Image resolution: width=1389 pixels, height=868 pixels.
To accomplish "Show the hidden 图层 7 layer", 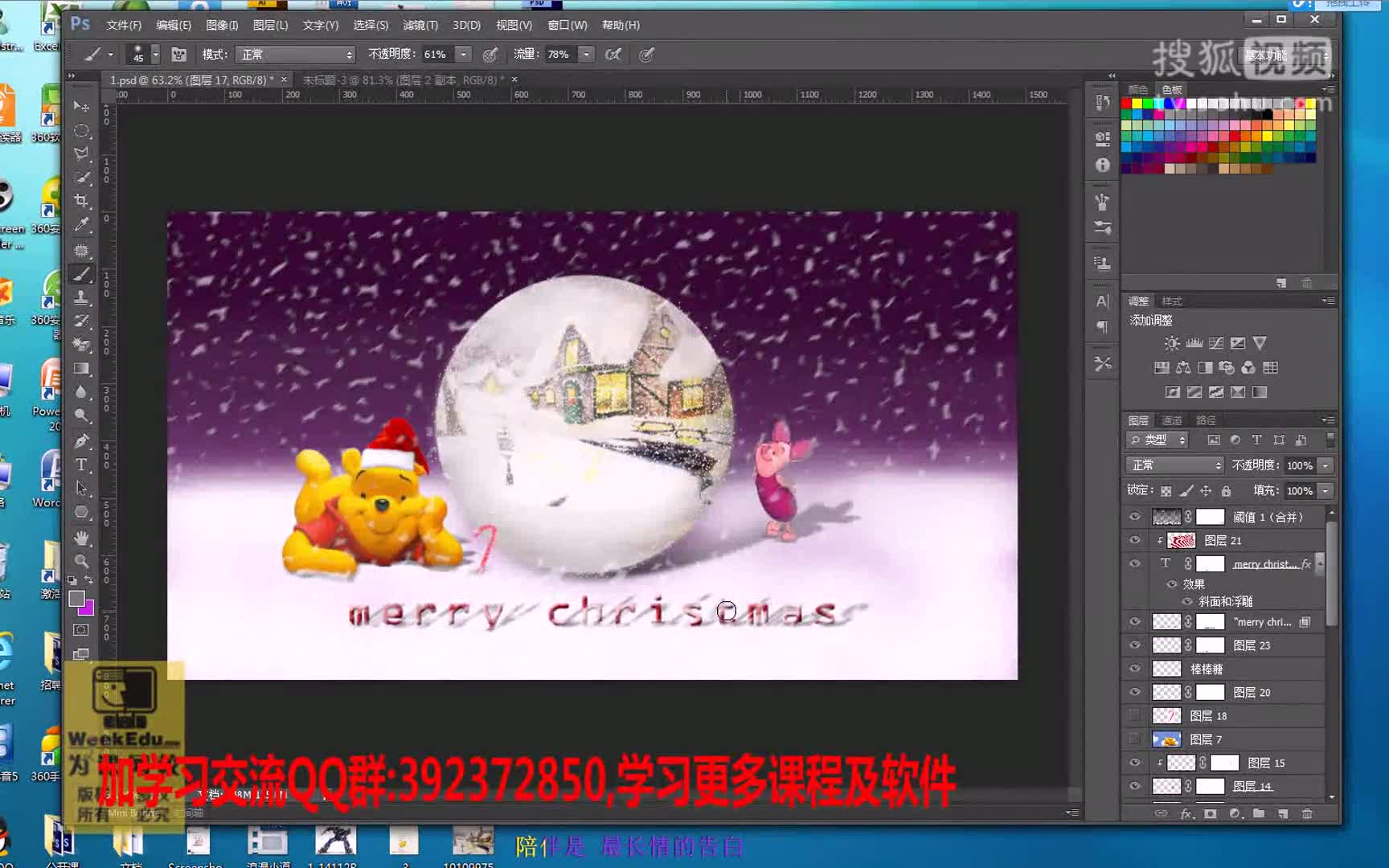I will coord(1135,739).
